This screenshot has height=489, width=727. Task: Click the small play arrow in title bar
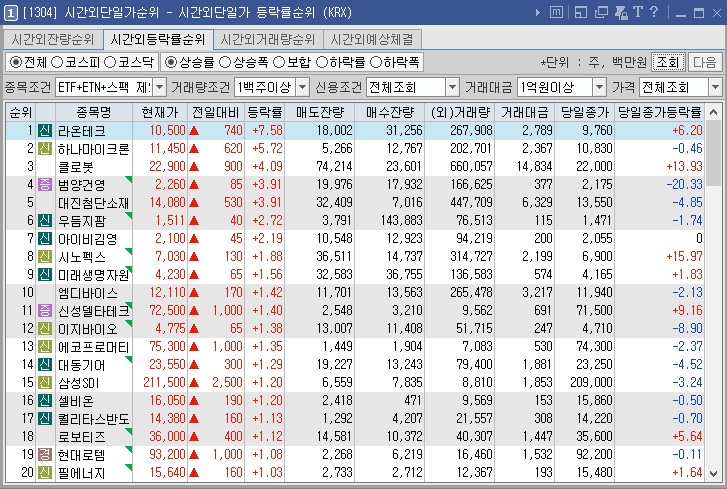coord(537,13)
